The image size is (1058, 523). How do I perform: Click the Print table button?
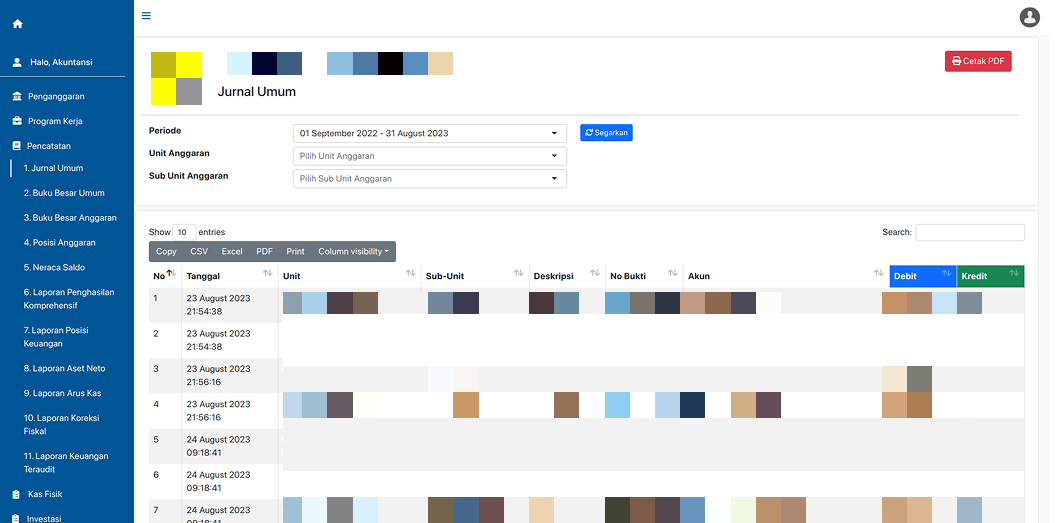click(x=296, y=252)
